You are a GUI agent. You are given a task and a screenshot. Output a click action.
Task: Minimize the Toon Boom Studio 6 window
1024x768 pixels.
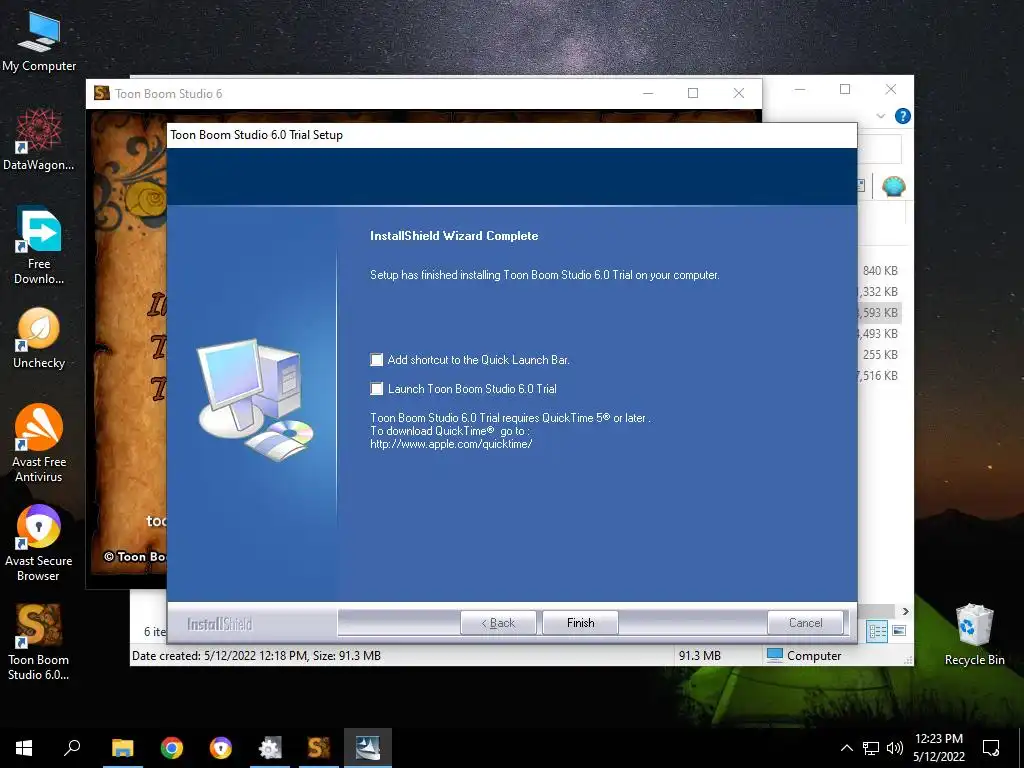tap(648, 93)
